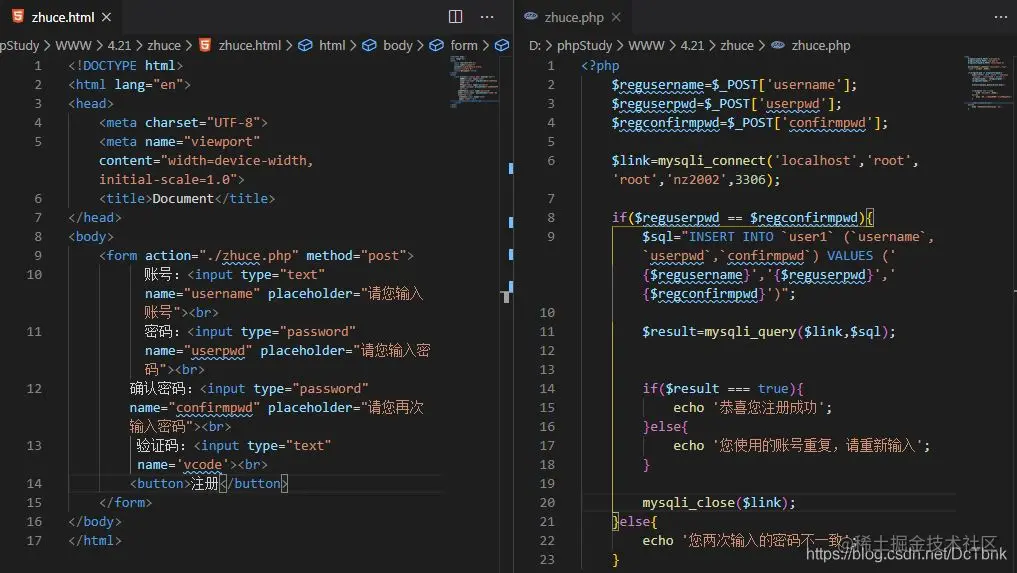Select 4.21 breadcrumb in right editor
Image resolution: width=1017 pixels, height=573 pixels.
[x=692, y=45]
